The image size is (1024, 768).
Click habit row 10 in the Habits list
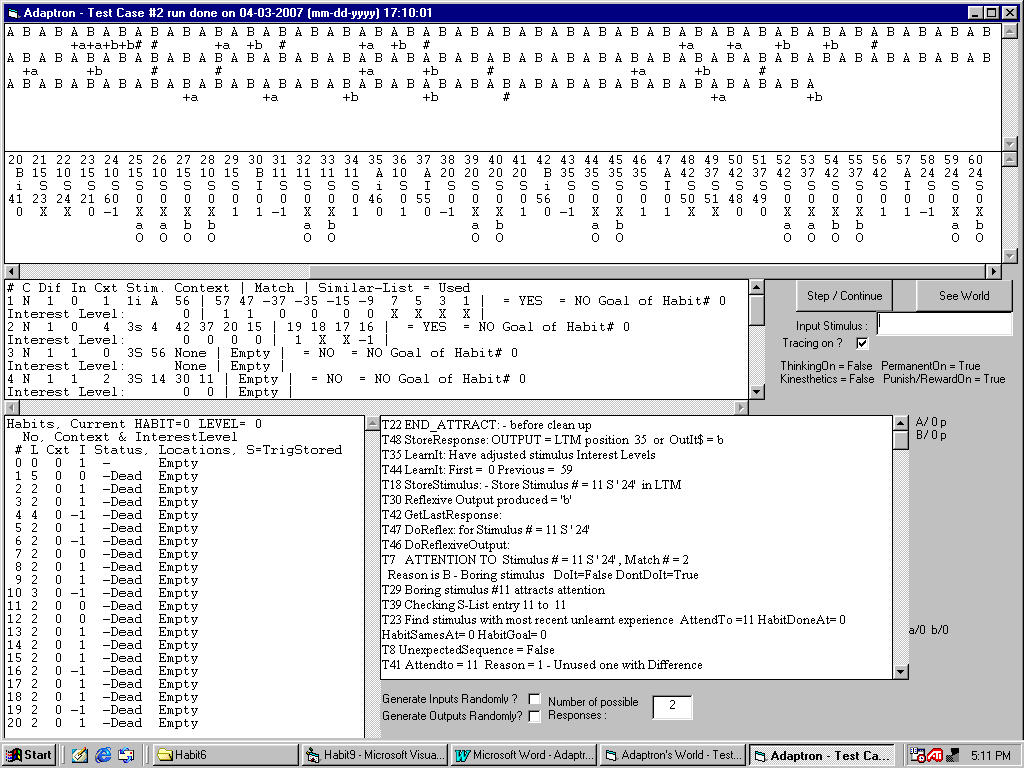(x=103, y=593)
